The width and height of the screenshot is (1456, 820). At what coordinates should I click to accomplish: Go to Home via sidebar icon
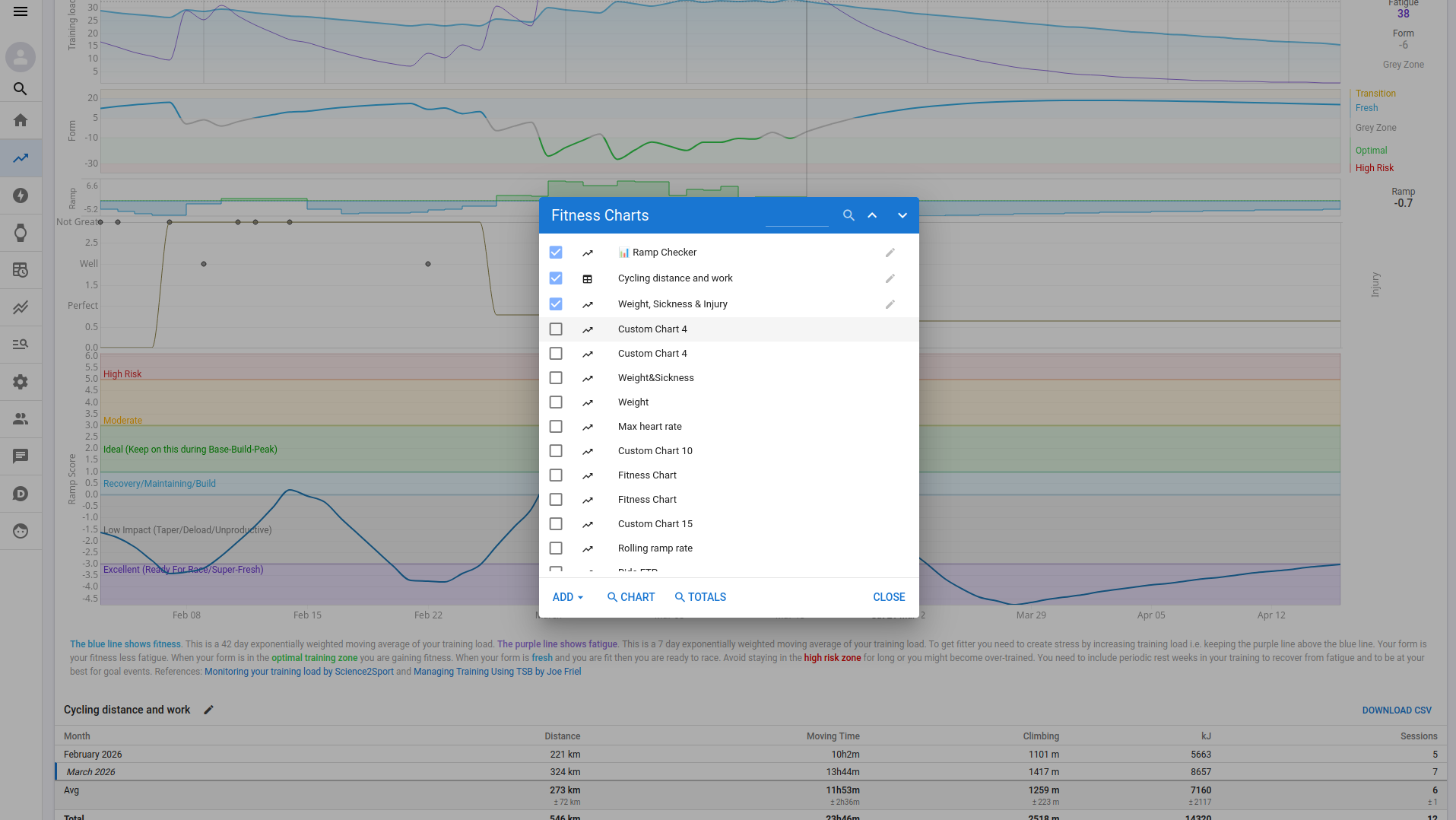point(21,120)
